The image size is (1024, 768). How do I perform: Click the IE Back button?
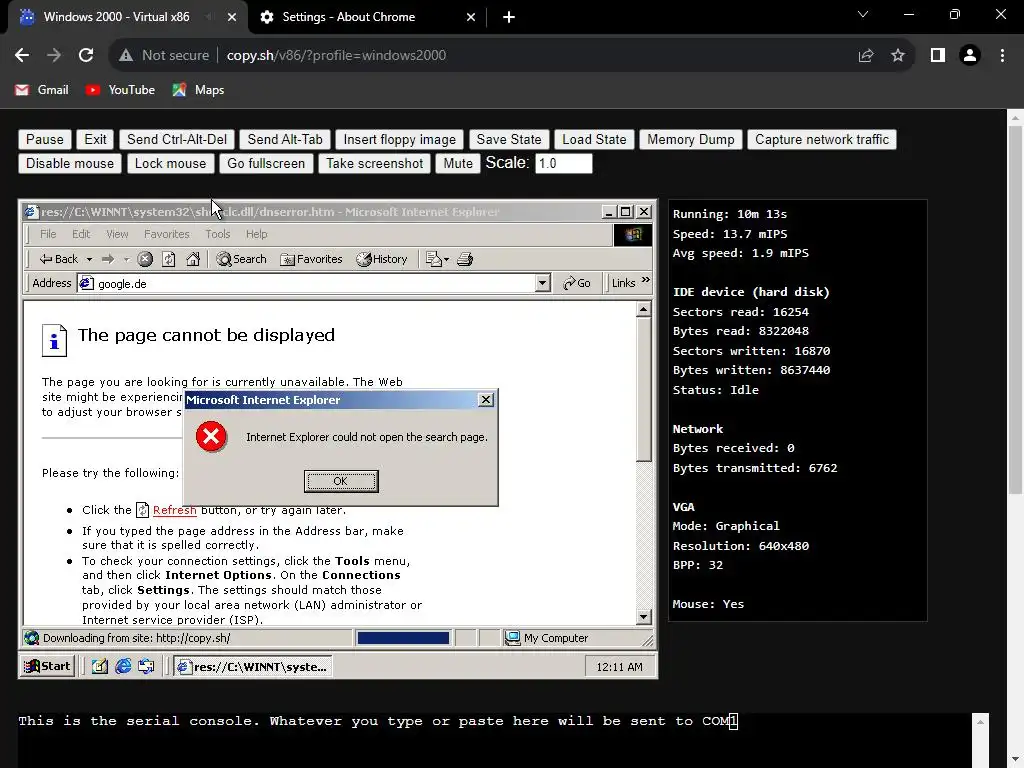pyautogui.click(x=59, y=259)
